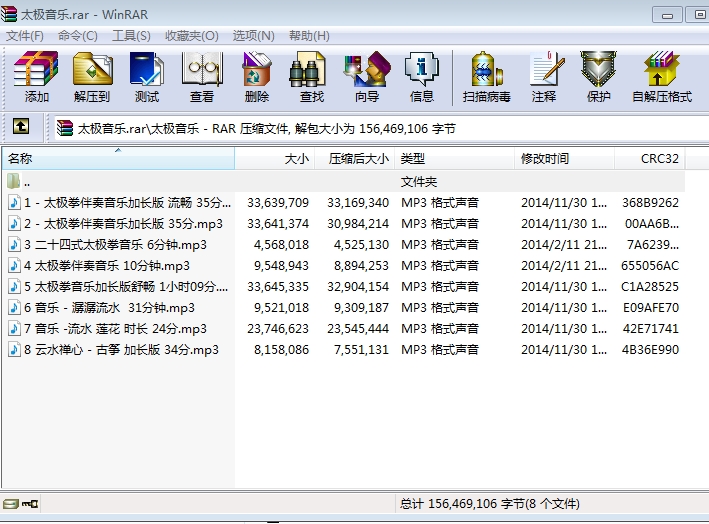Open the Tools (工具) menu
Viewport: 709px width, 524px height.
pos(131,36)
